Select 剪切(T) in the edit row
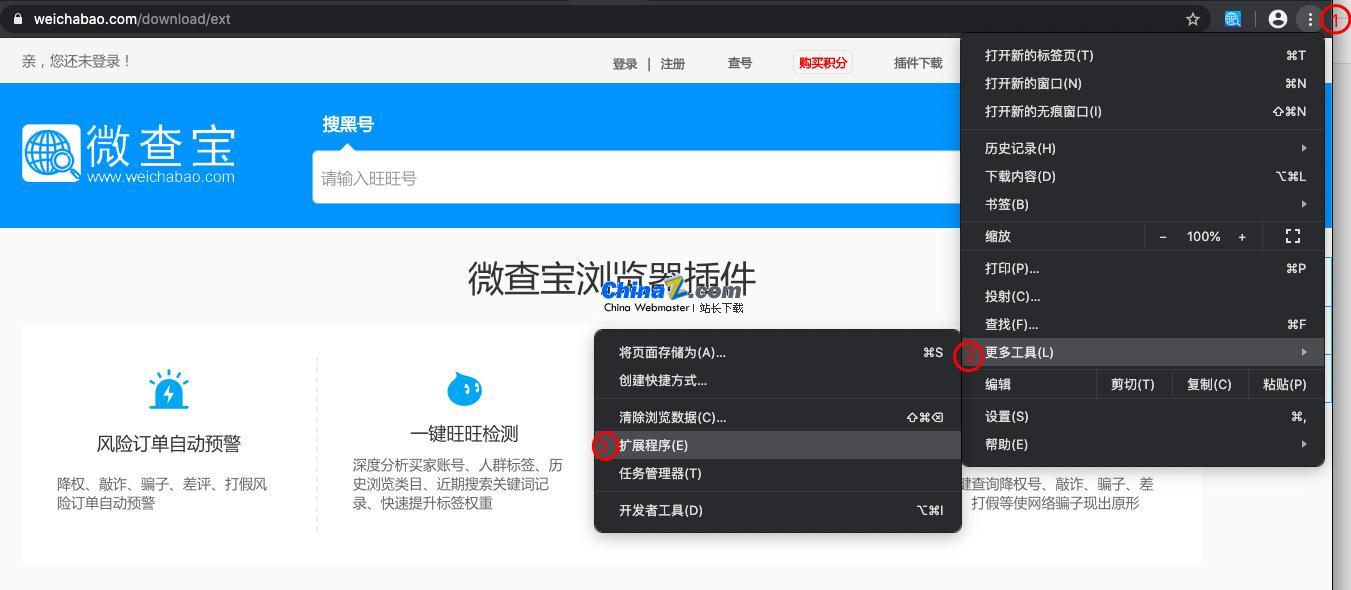This screenshot has width=1351, height=590. tap(1132, 384)
